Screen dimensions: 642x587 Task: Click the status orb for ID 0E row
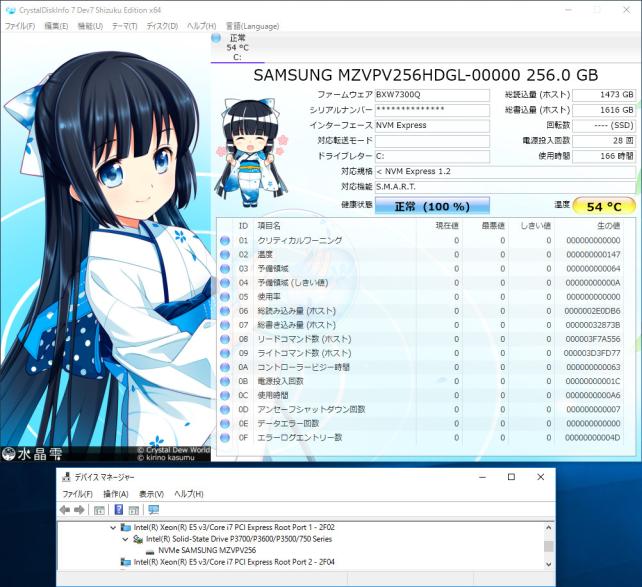pos(225,424)
